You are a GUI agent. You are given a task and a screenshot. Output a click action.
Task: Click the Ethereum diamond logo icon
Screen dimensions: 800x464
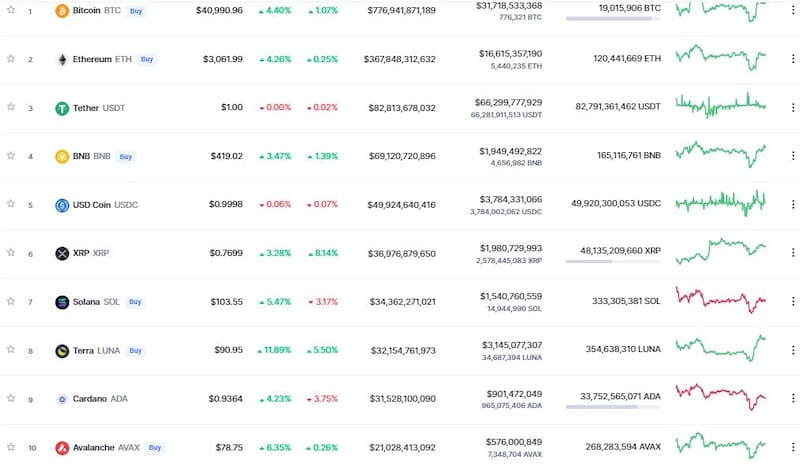[62, 60]
